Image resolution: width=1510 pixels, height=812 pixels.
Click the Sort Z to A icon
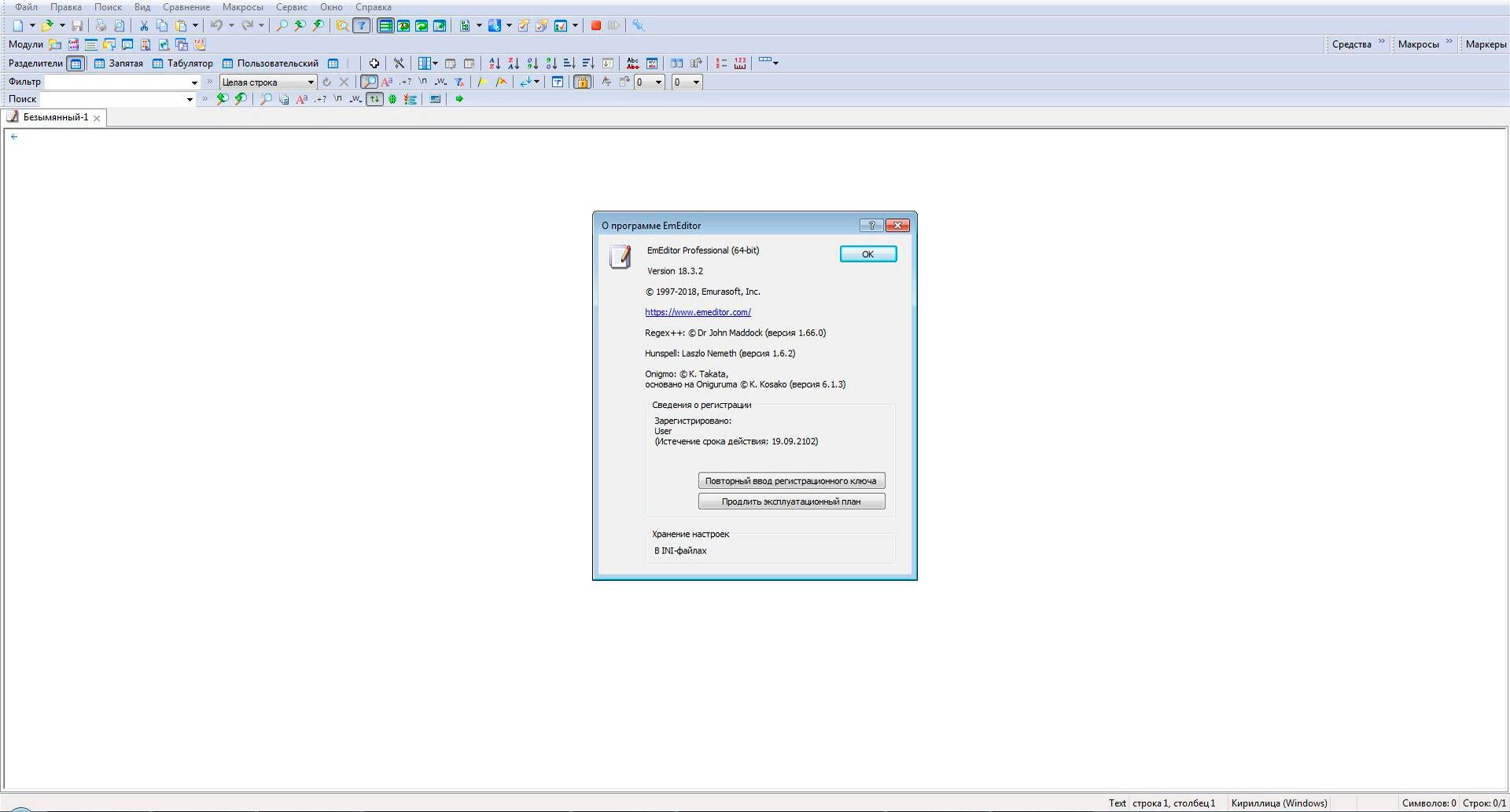click(514, 63)
